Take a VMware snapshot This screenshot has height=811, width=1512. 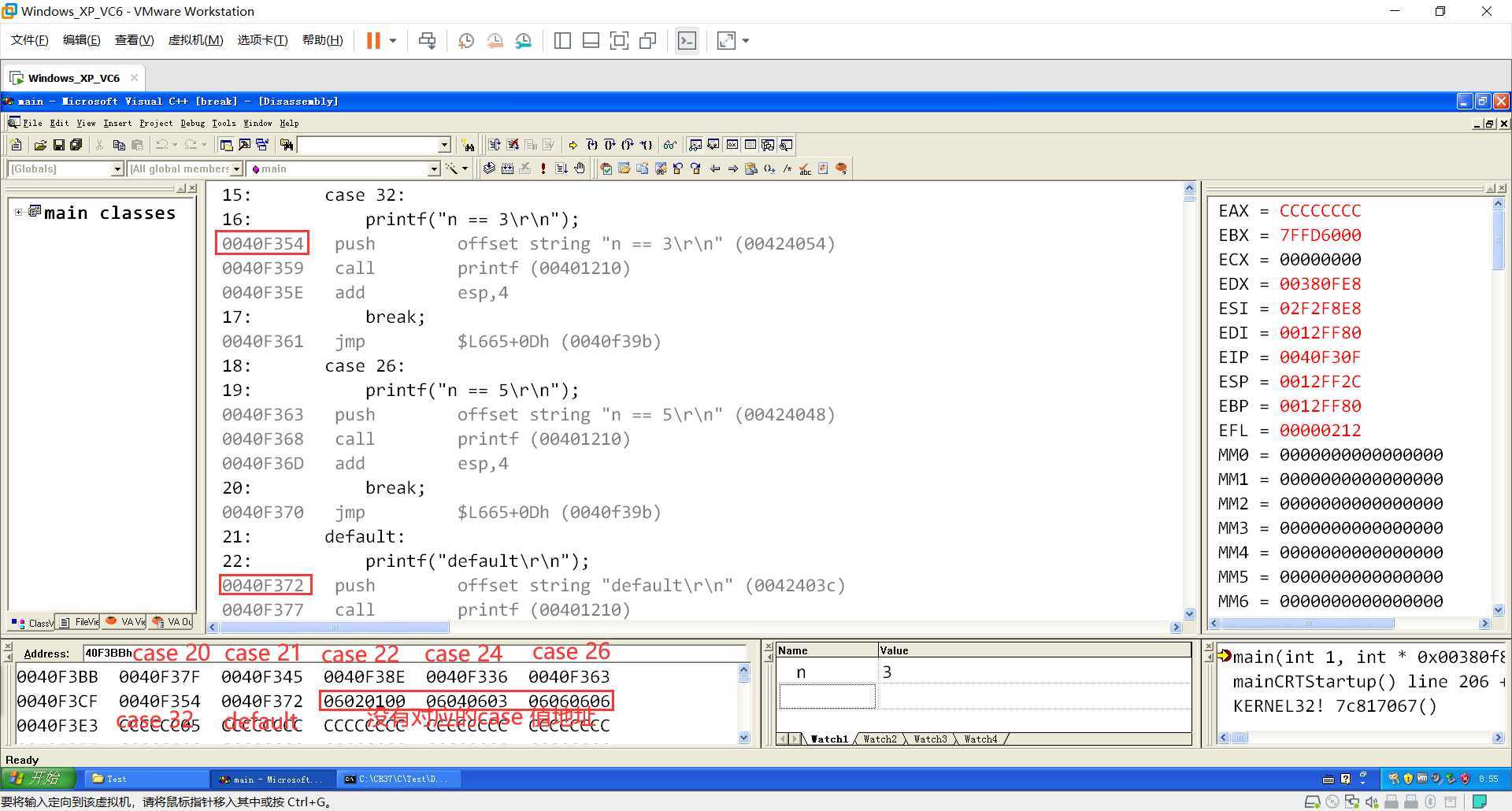point(466,41)
